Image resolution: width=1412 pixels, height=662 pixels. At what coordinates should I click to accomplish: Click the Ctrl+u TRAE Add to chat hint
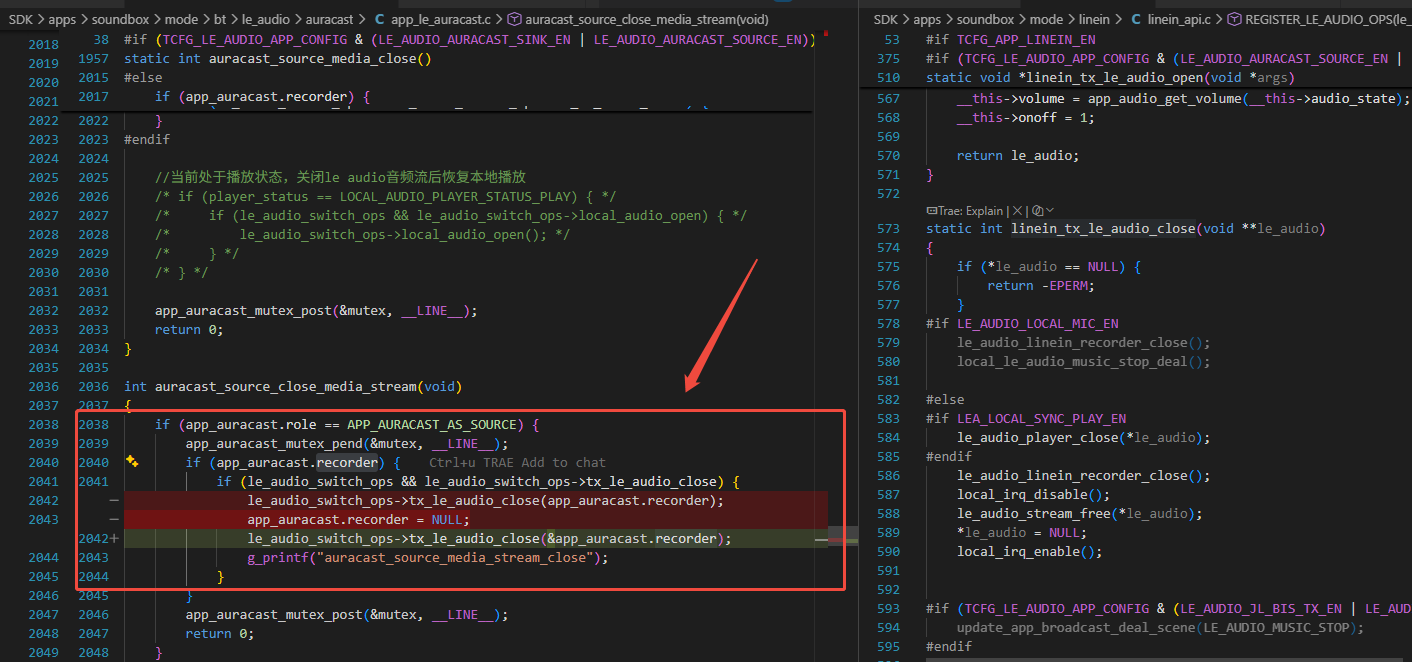(517, 462)
